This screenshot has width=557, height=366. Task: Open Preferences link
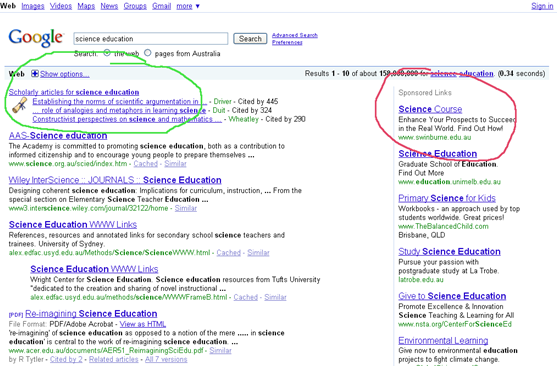pos(287,42)
